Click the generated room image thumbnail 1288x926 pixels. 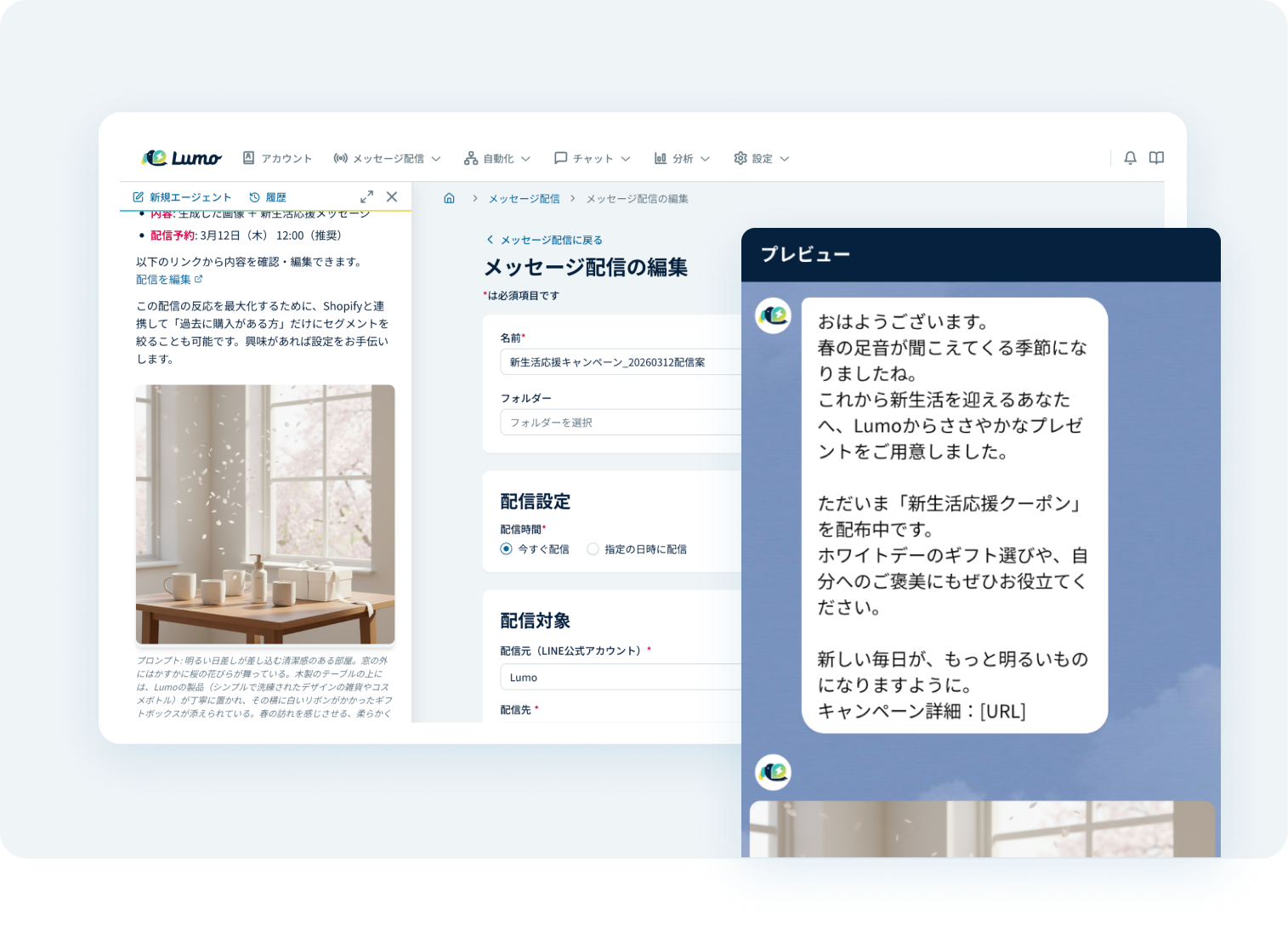264,514
